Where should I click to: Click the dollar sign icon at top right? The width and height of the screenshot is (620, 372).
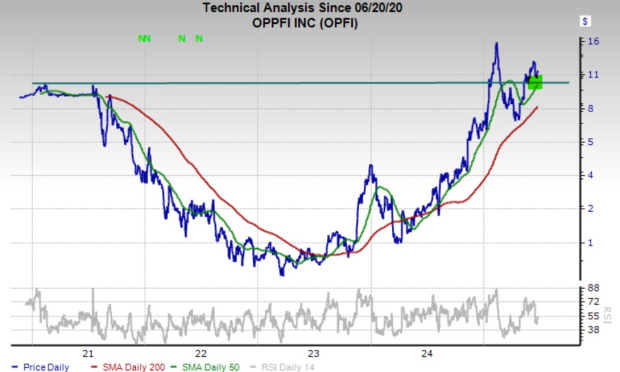585,21
